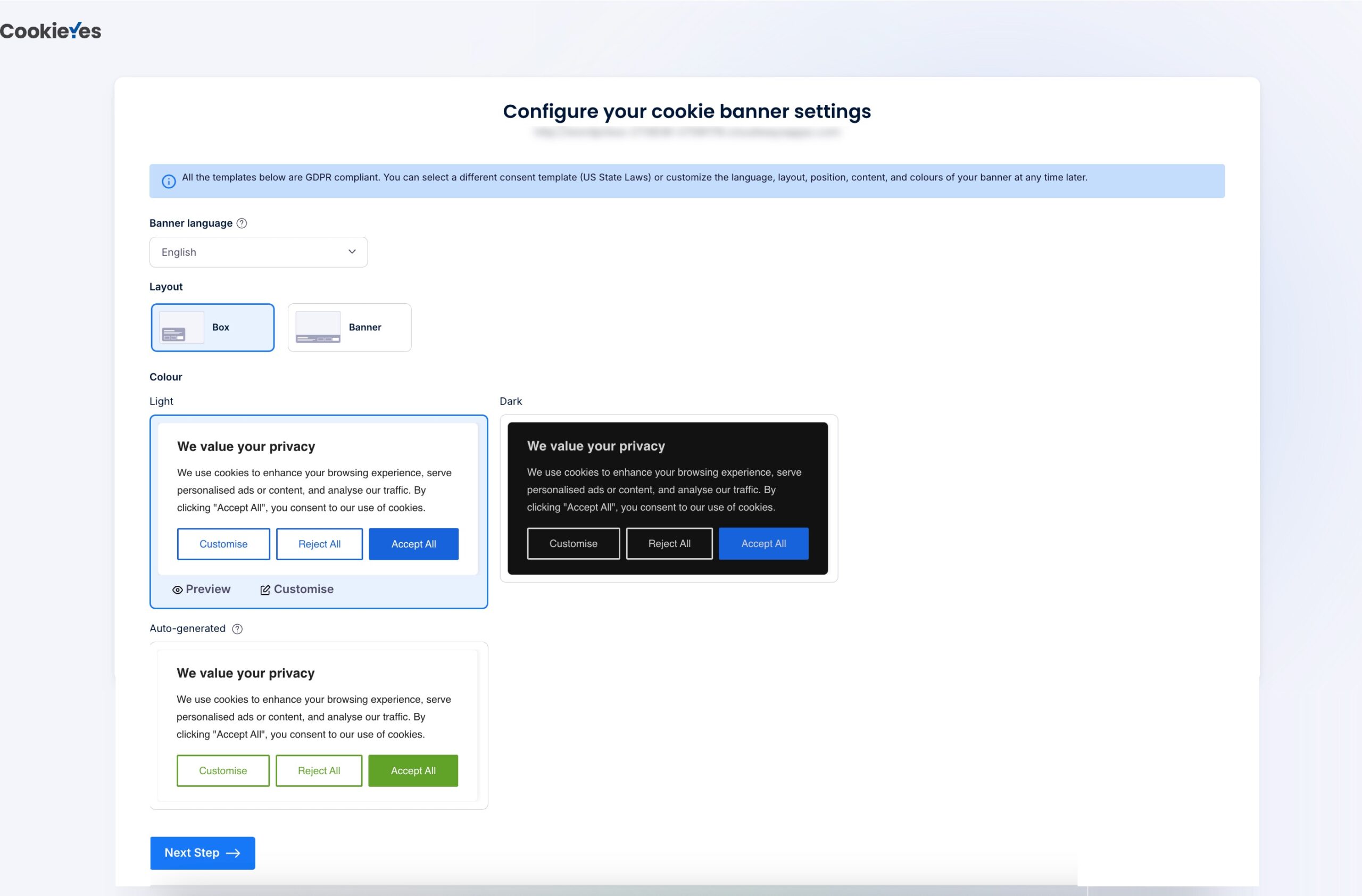Select the Banner layout option

click(x=364, y=327)
